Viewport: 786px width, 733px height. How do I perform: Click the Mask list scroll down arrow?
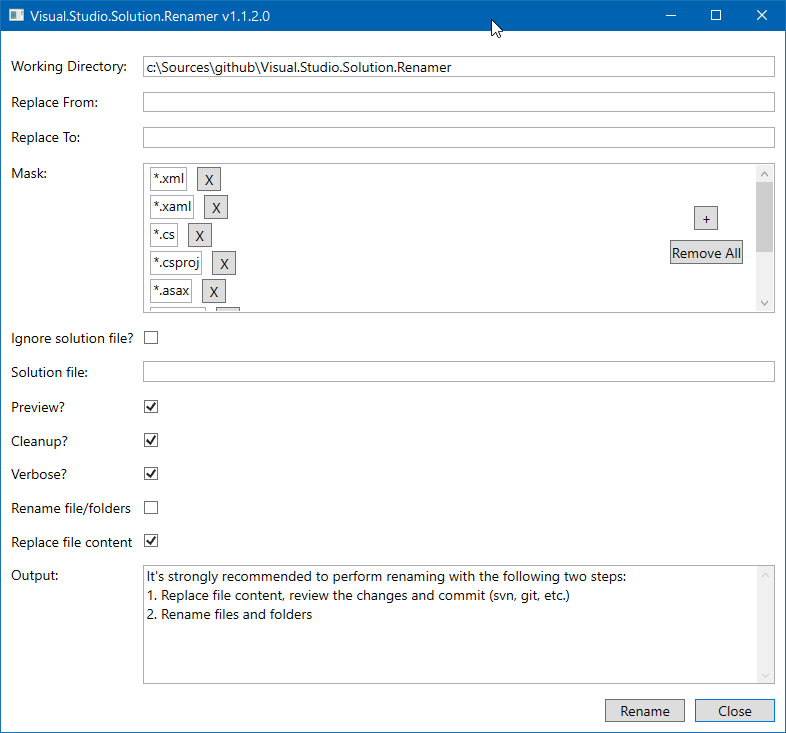pos(764,303)
